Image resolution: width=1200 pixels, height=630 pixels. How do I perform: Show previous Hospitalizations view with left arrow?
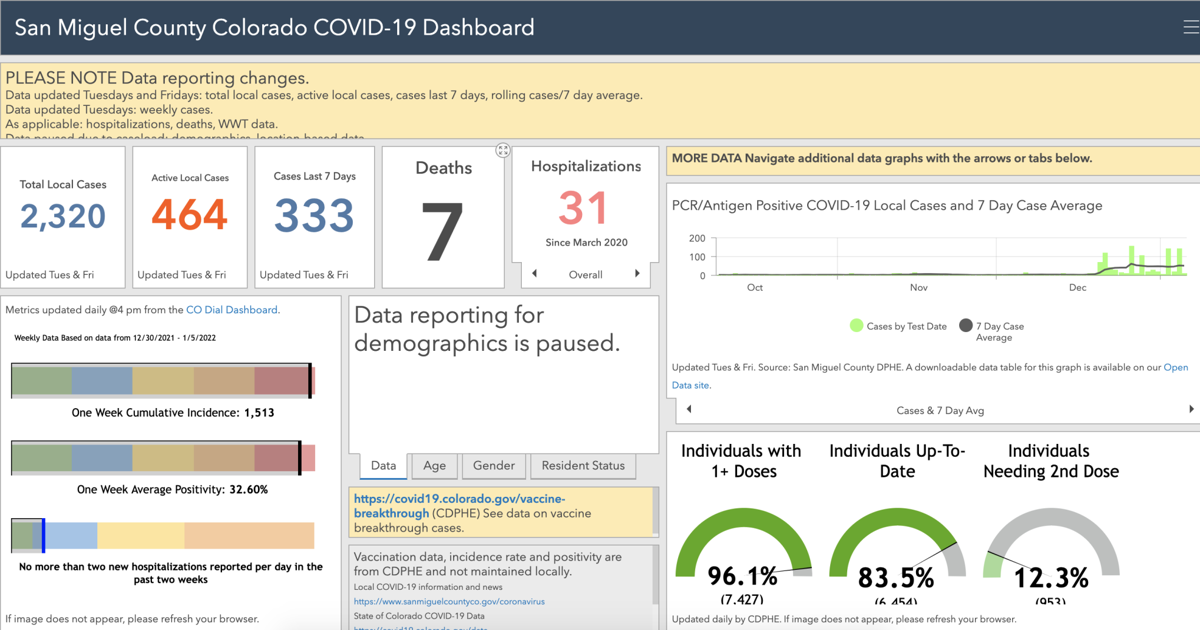coord(534,274)
